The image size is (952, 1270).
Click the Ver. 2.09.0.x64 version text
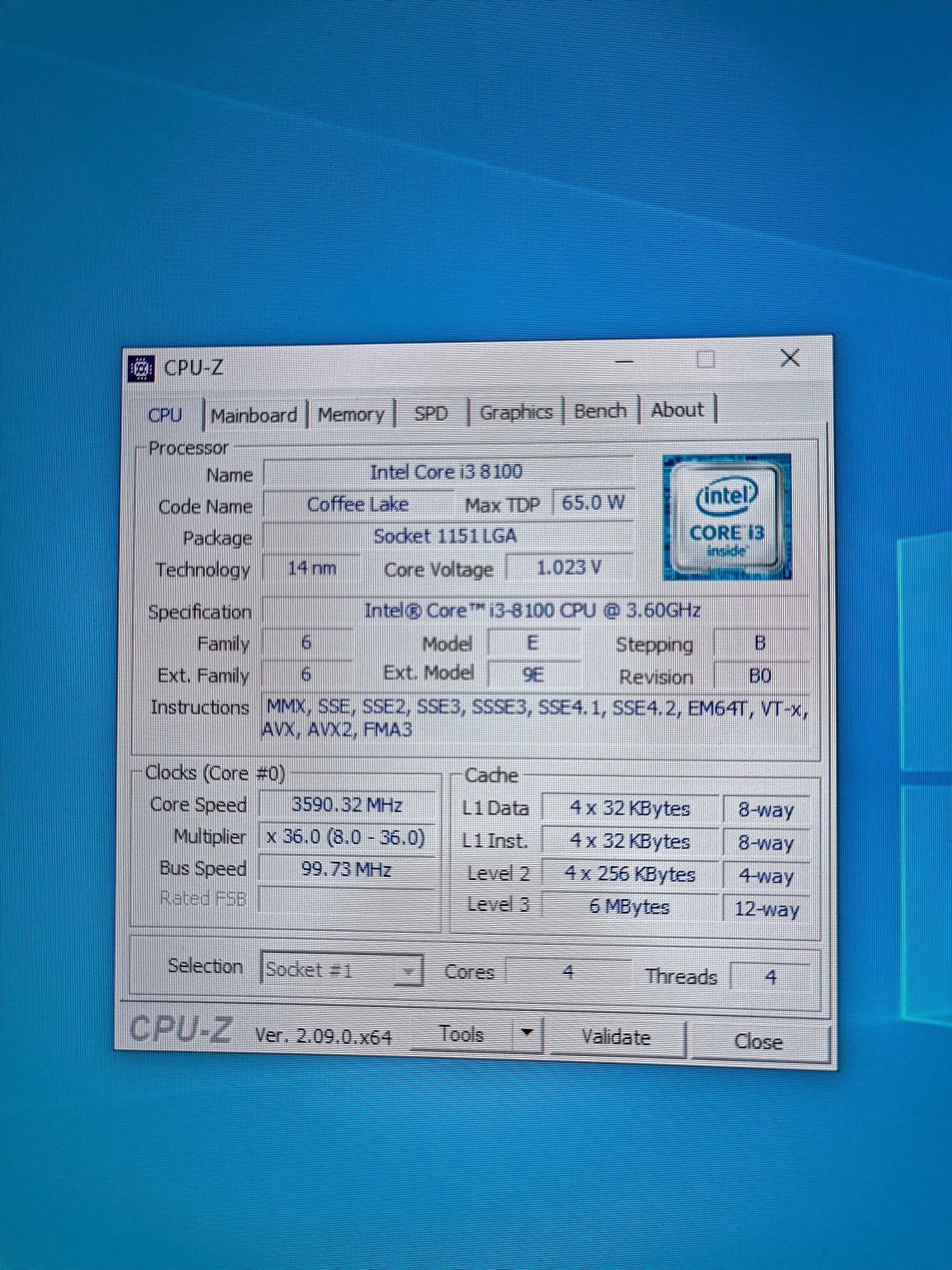[324, 1036]
